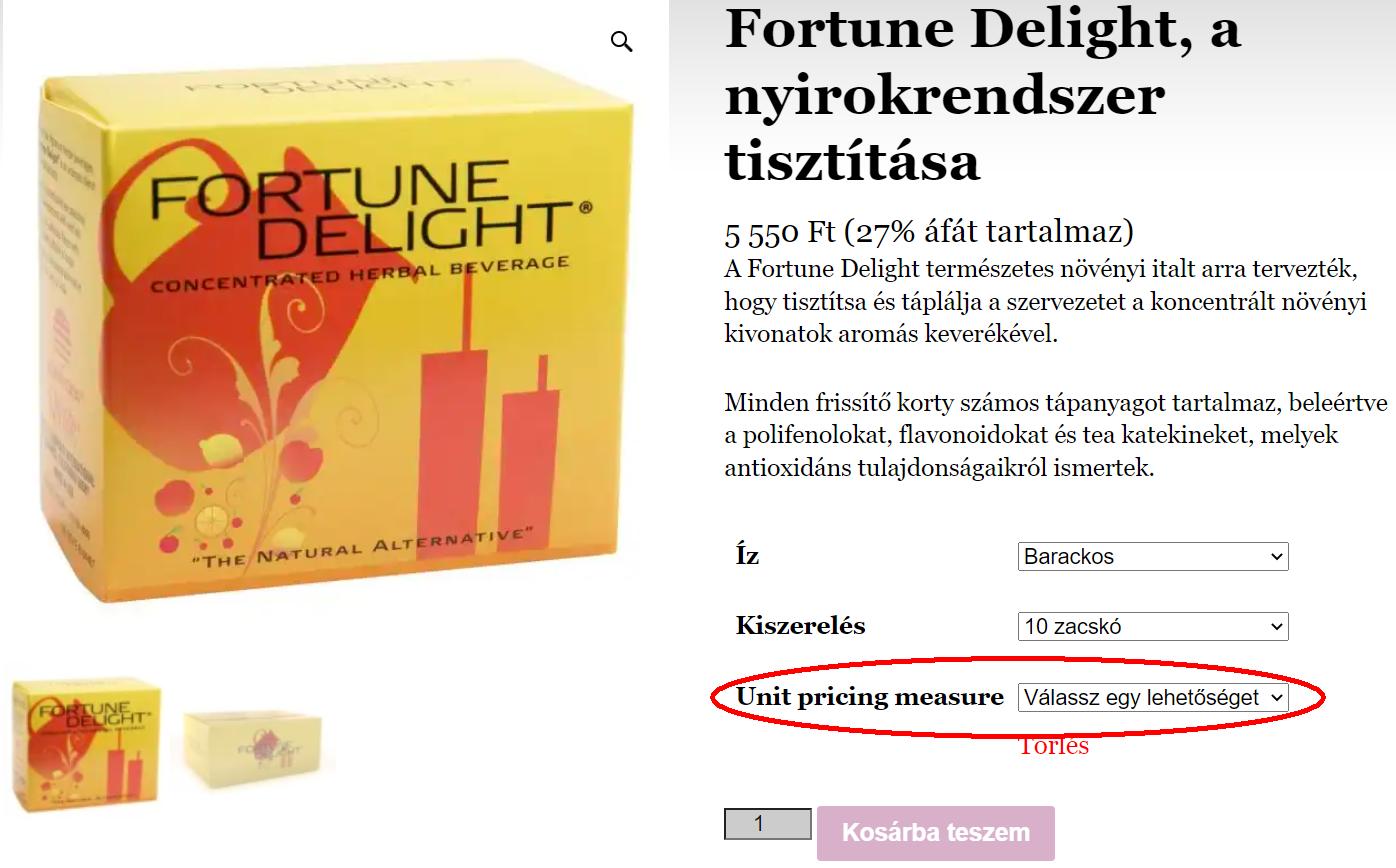Open the Íz dropdown showing Barackos
The image size is (1396, 868).
(1153, 557)
